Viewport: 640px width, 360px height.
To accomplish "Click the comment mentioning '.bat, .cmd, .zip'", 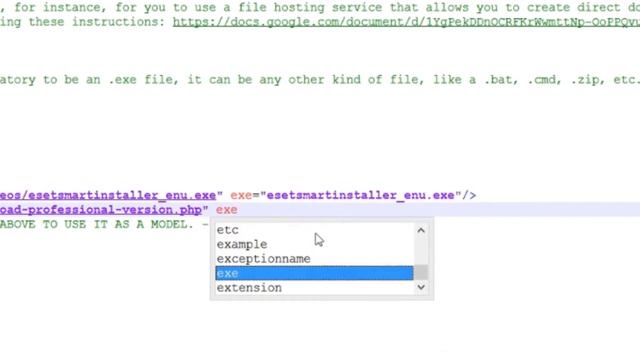I will click(320, 80).
